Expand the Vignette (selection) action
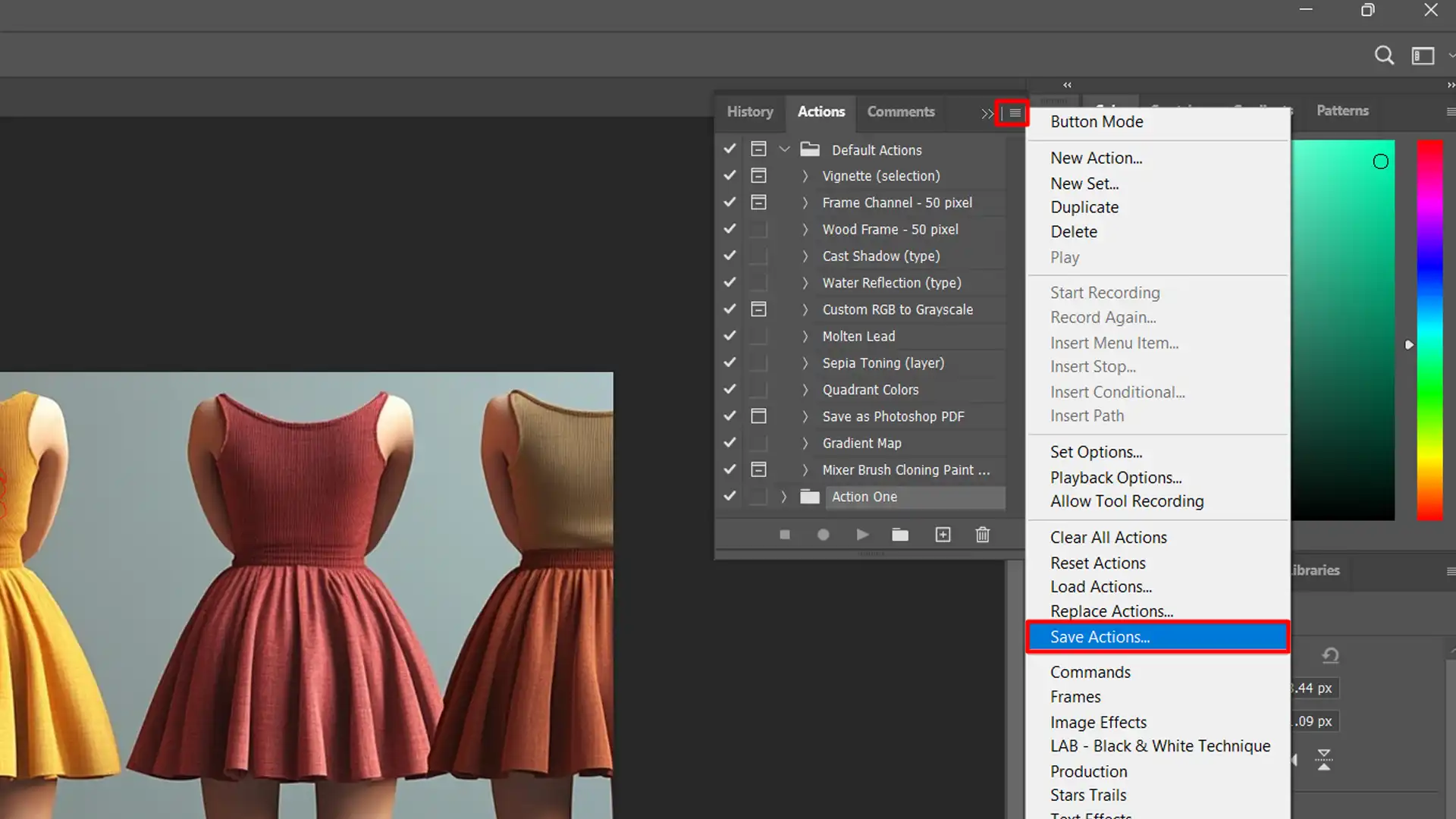The image size is (1456, 819). click(805, 176)
